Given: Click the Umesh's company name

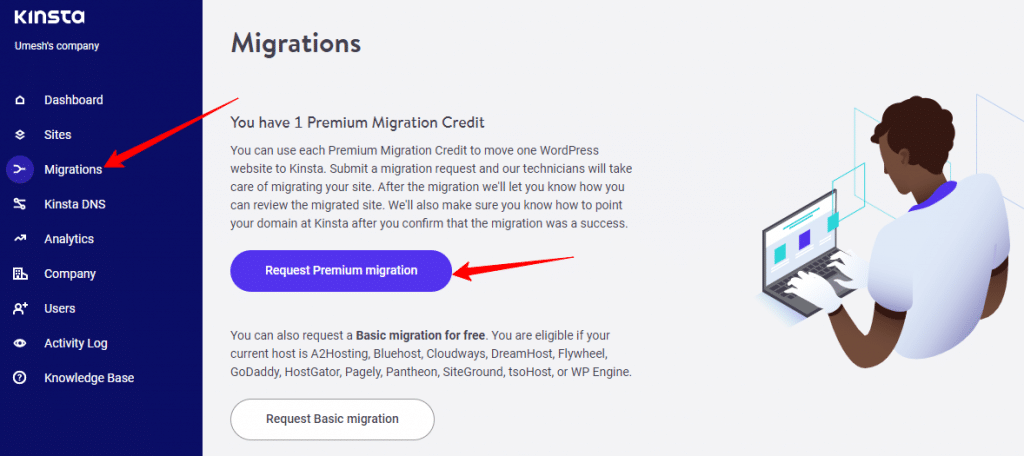Looking at the screenshot, I should (x=57, y=46).
